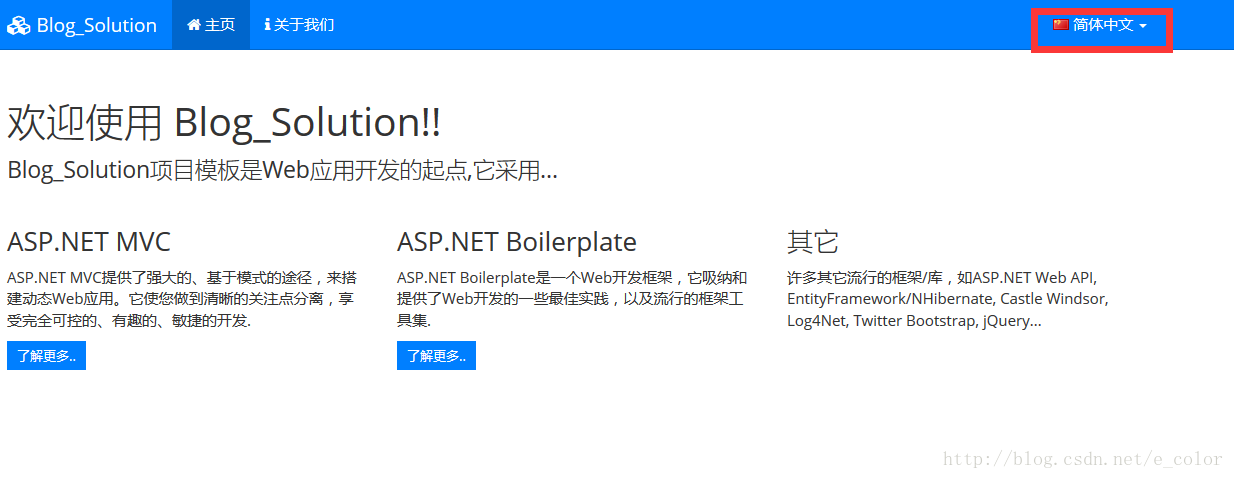The image size is (1234, 479).
Task: Click the 其它 heading
Action: point(813,241)
